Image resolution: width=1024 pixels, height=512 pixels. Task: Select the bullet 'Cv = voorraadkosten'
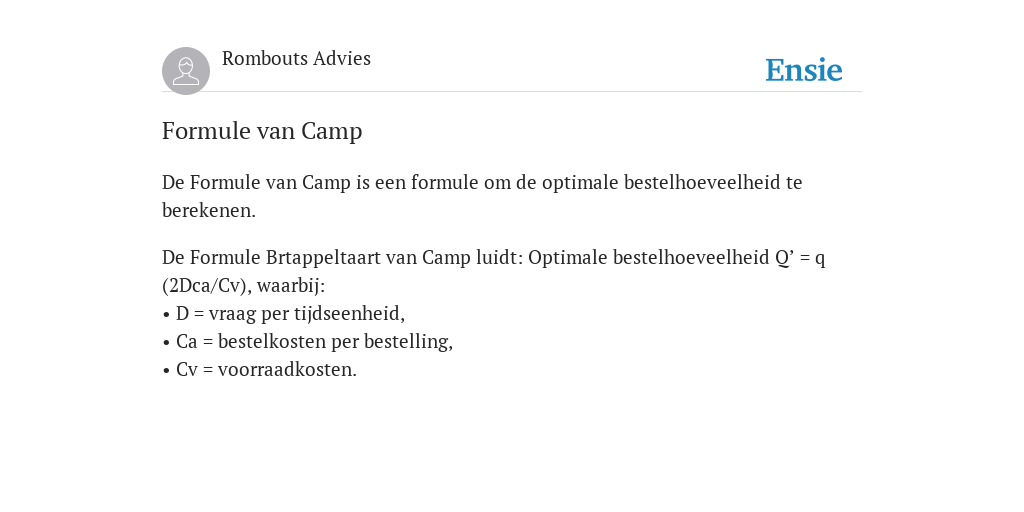pos(259,370)
